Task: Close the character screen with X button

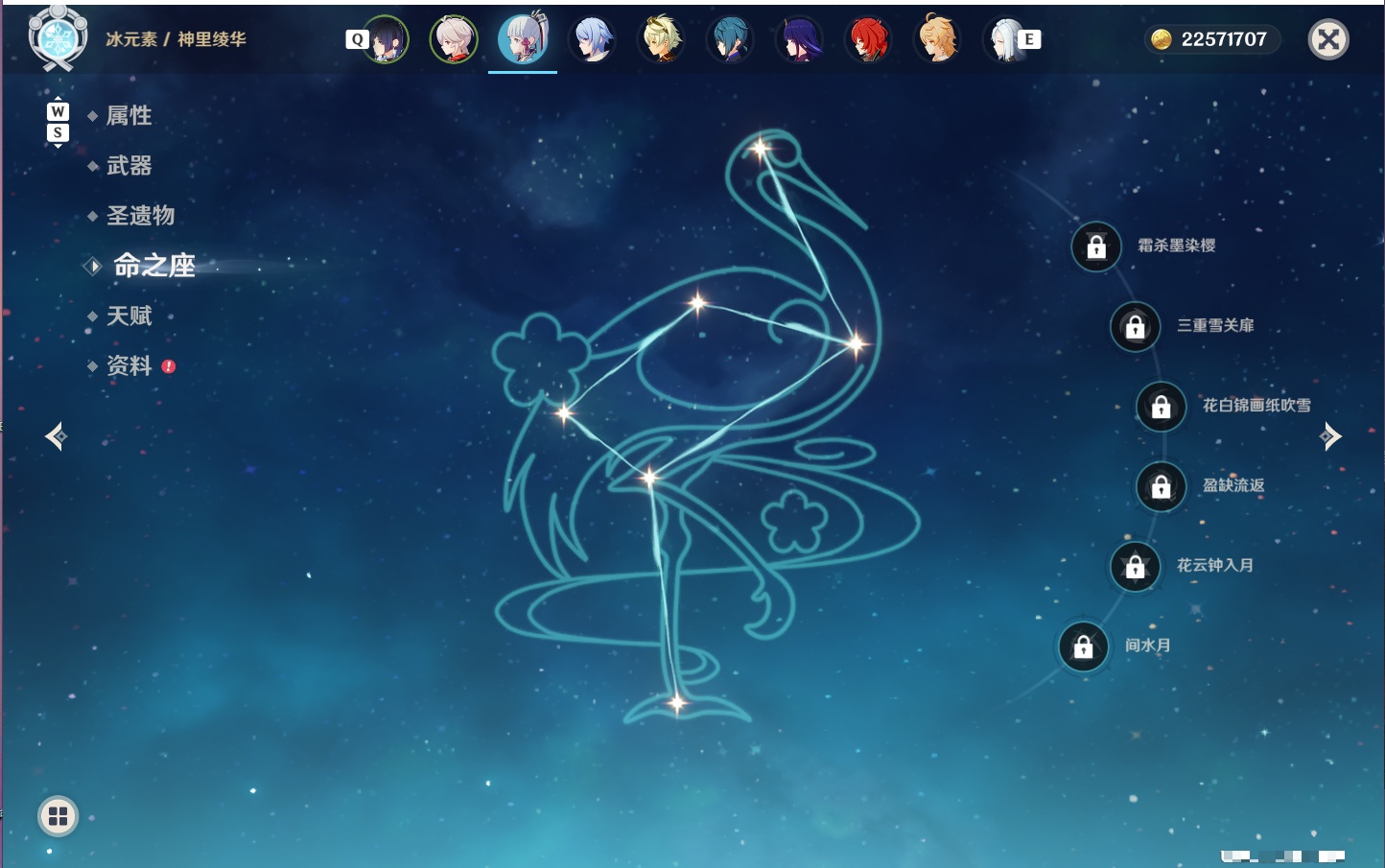Action: pyautogui.click(x=1328, y=39)
